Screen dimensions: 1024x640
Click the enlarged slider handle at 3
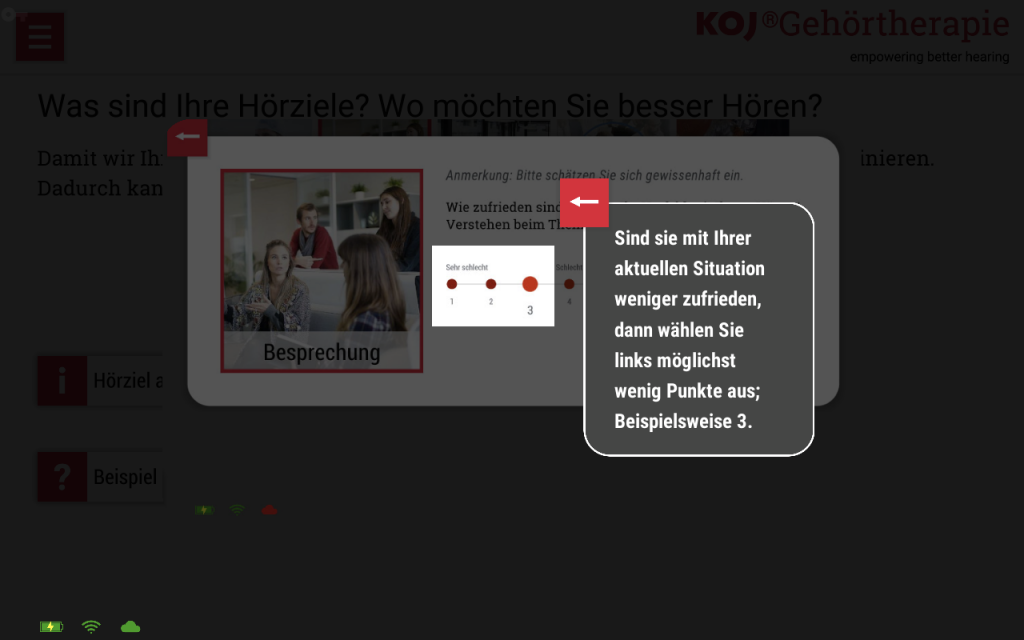[530, 284]
